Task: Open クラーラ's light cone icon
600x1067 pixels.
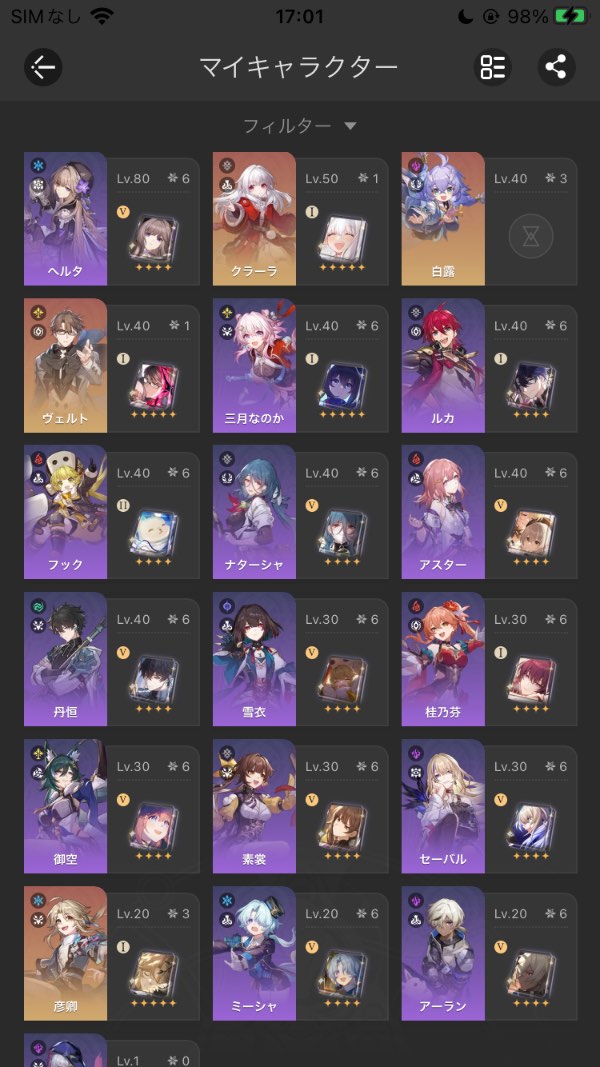Action: tap(342, 237)
